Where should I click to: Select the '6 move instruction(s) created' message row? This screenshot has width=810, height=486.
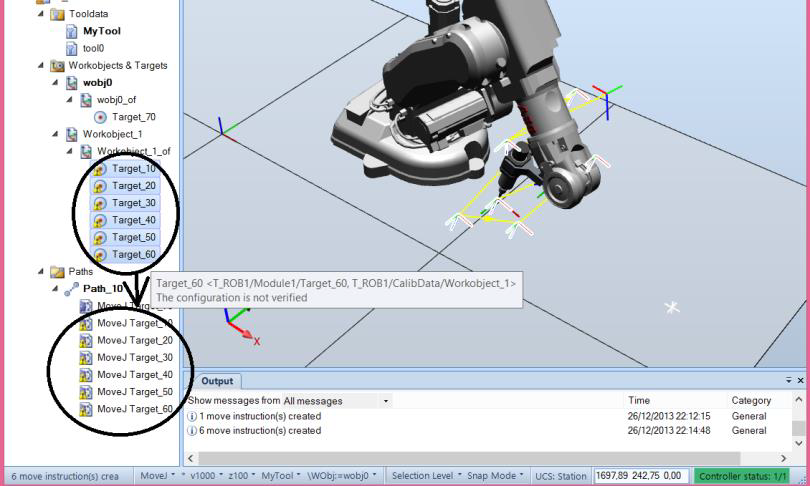click(489, 431)
